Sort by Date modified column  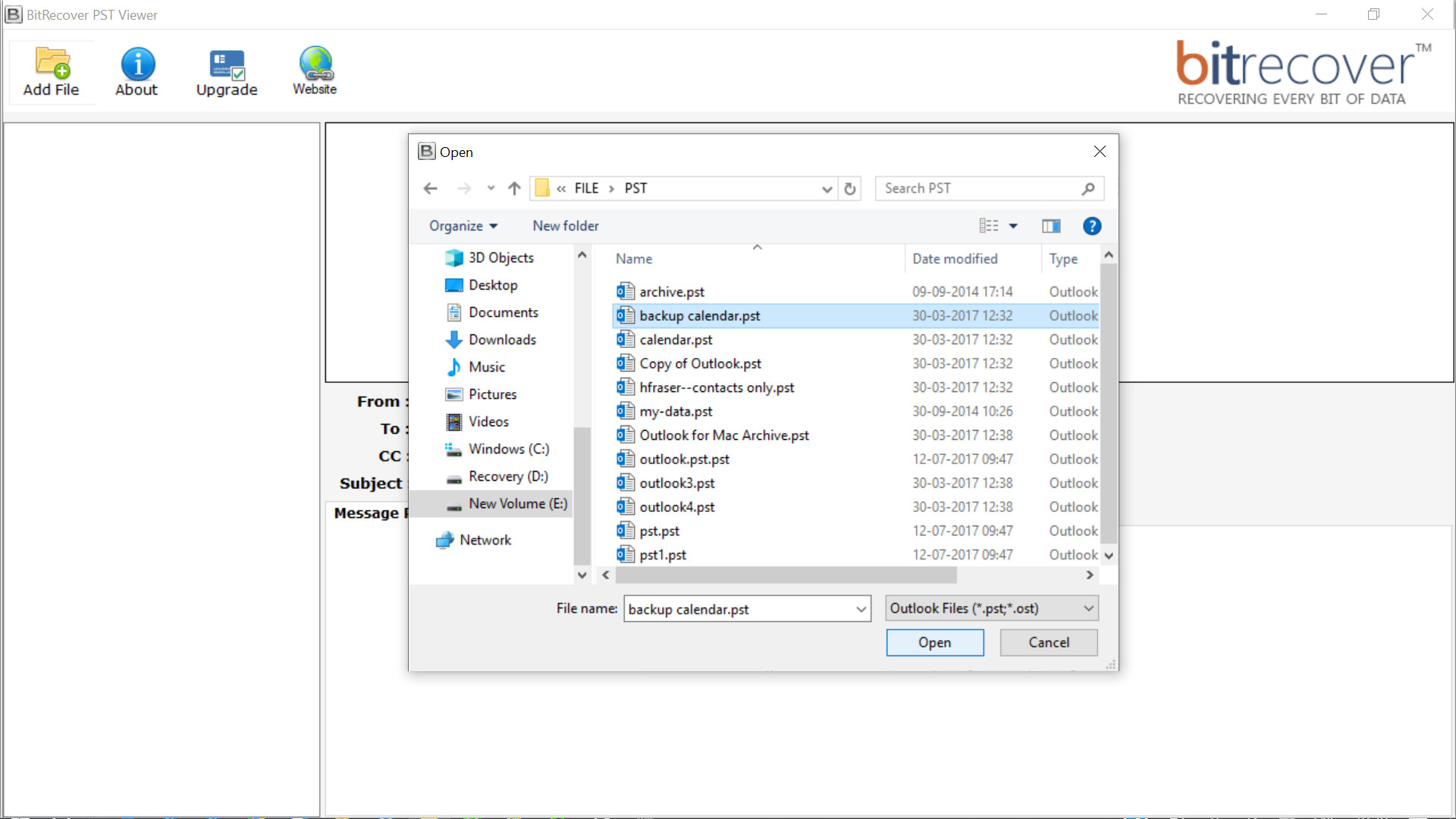pyautogui.click(x=955, y=259)
